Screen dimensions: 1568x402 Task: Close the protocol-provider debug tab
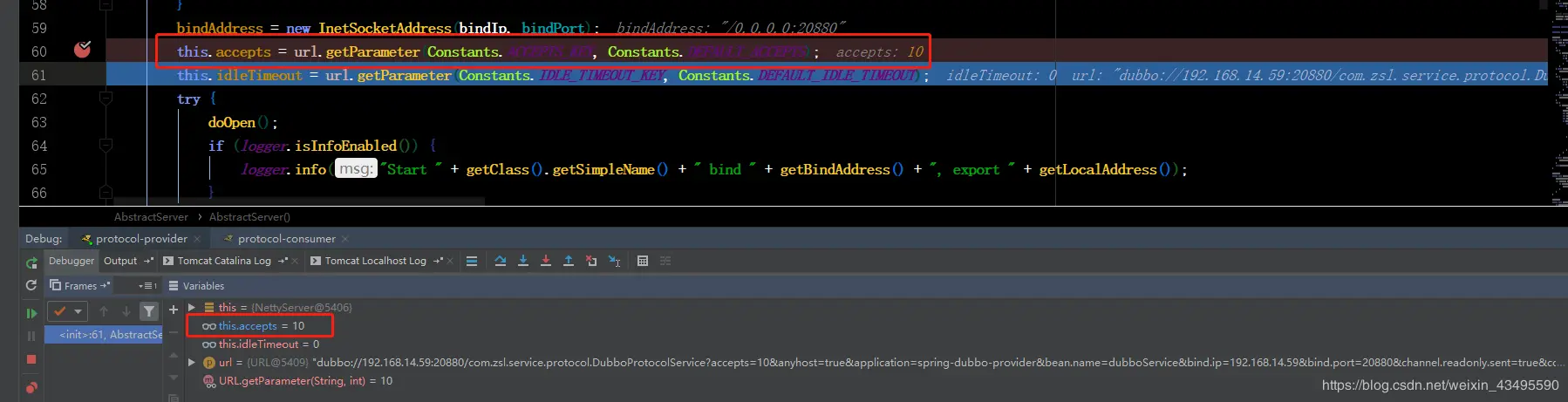197,239
